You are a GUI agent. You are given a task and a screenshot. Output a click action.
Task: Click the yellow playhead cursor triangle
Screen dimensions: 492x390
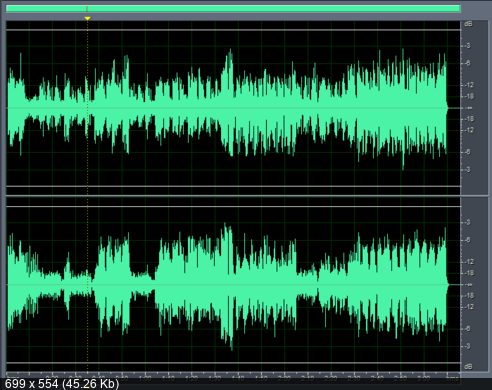(87, 18)
